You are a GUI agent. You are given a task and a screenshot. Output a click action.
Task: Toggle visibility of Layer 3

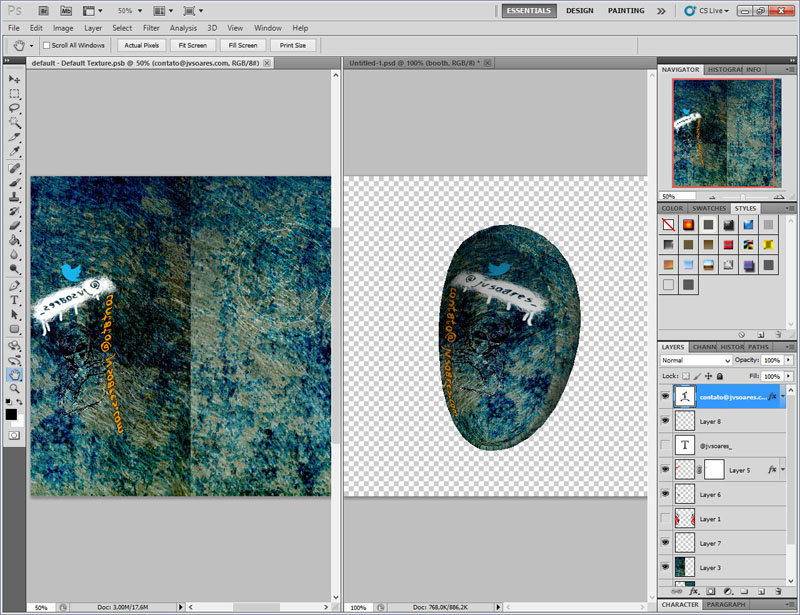(665, 567)
